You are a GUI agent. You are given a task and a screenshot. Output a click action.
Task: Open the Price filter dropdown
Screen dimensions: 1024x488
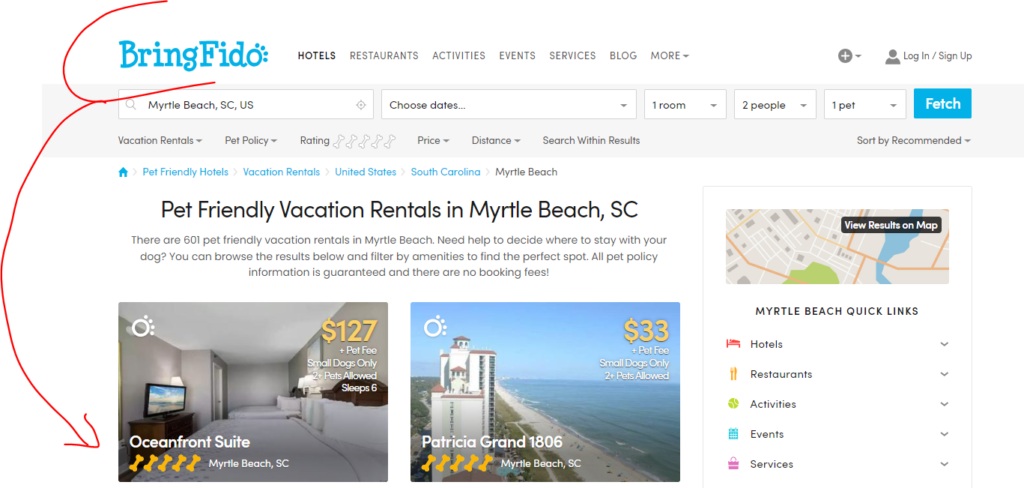(x=433, y=140)
